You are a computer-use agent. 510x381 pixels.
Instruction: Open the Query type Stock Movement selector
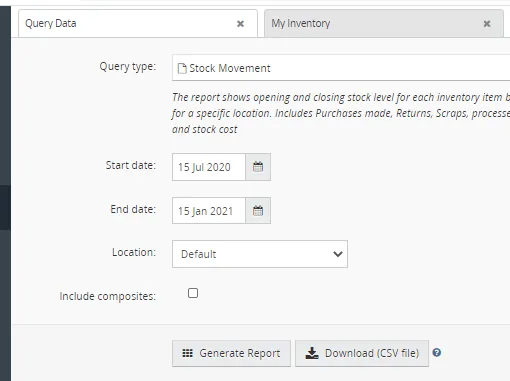click(341, 68)
